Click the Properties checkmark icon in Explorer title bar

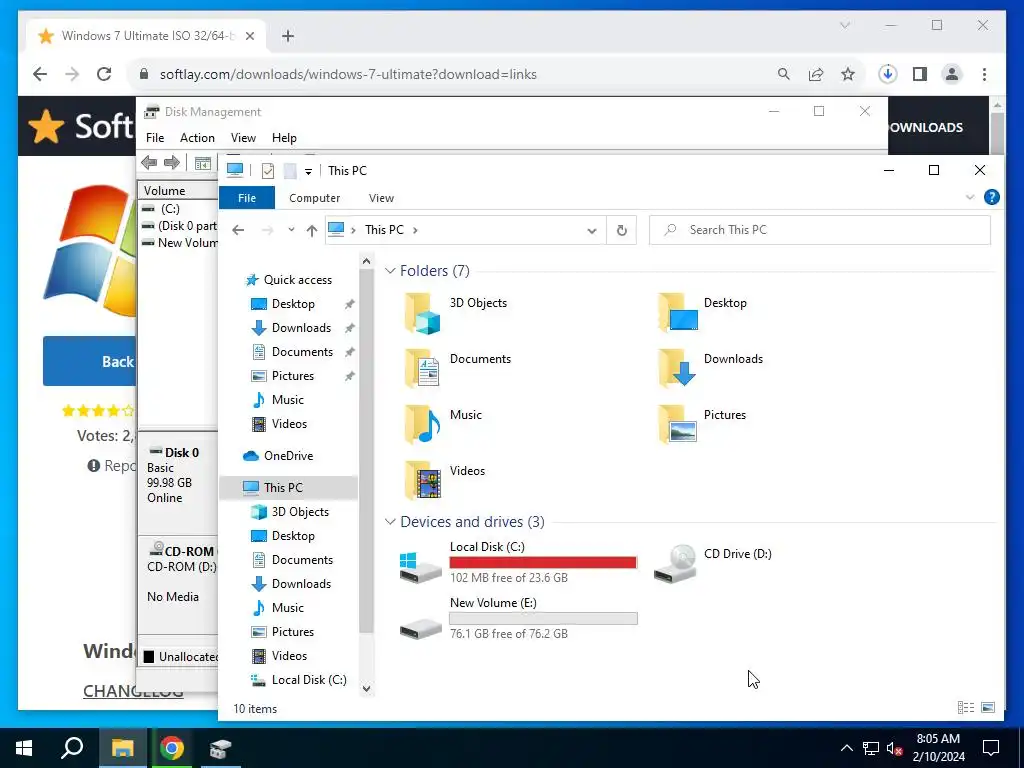(x=268, y=171)
